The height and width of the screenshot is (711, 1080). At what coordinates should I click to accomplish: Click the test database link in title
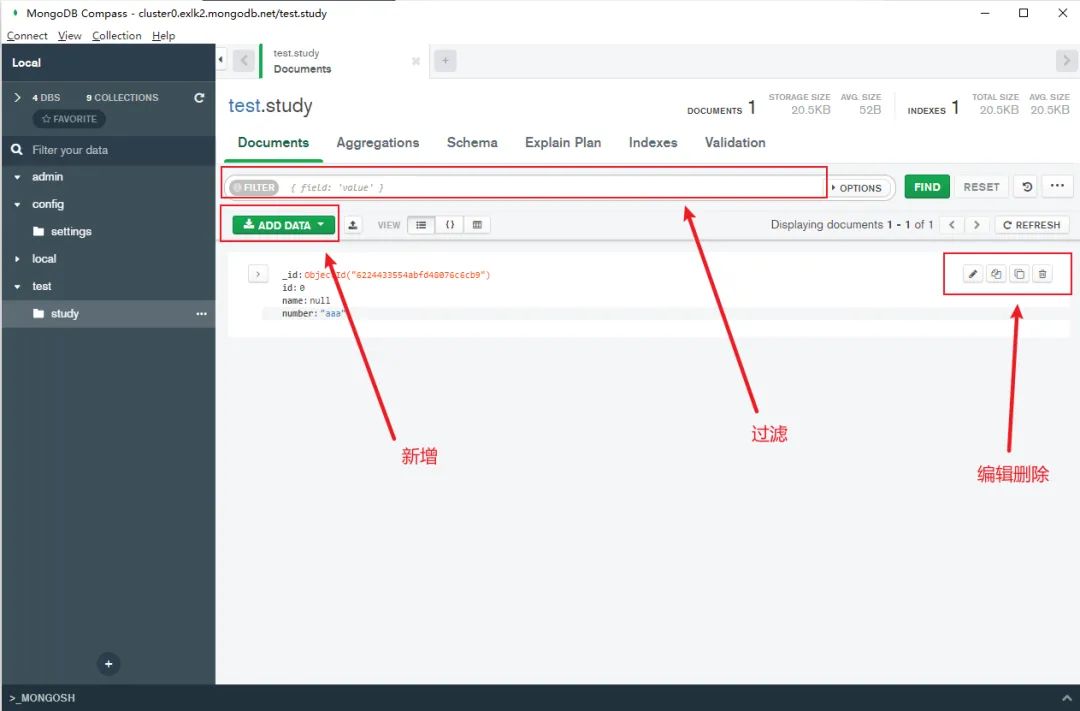[245, 105]
